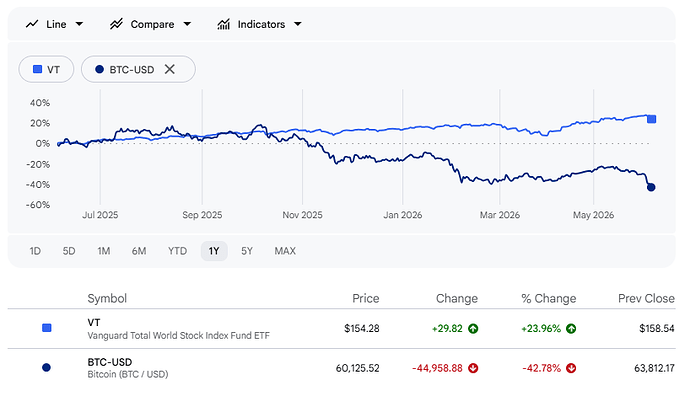Expand the Indicators dropdown arrow
Screen dimensions: 690x396
tap(298, 24)
